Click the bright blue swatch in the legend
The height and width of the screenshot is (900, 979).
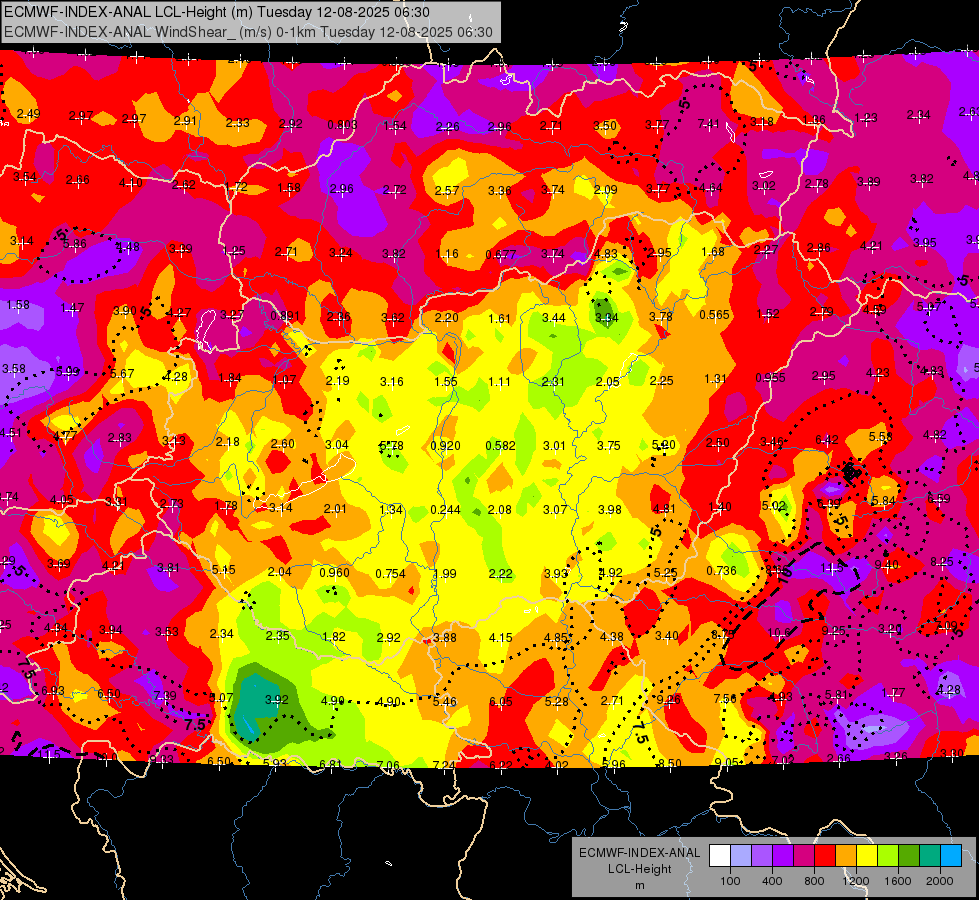951,856
